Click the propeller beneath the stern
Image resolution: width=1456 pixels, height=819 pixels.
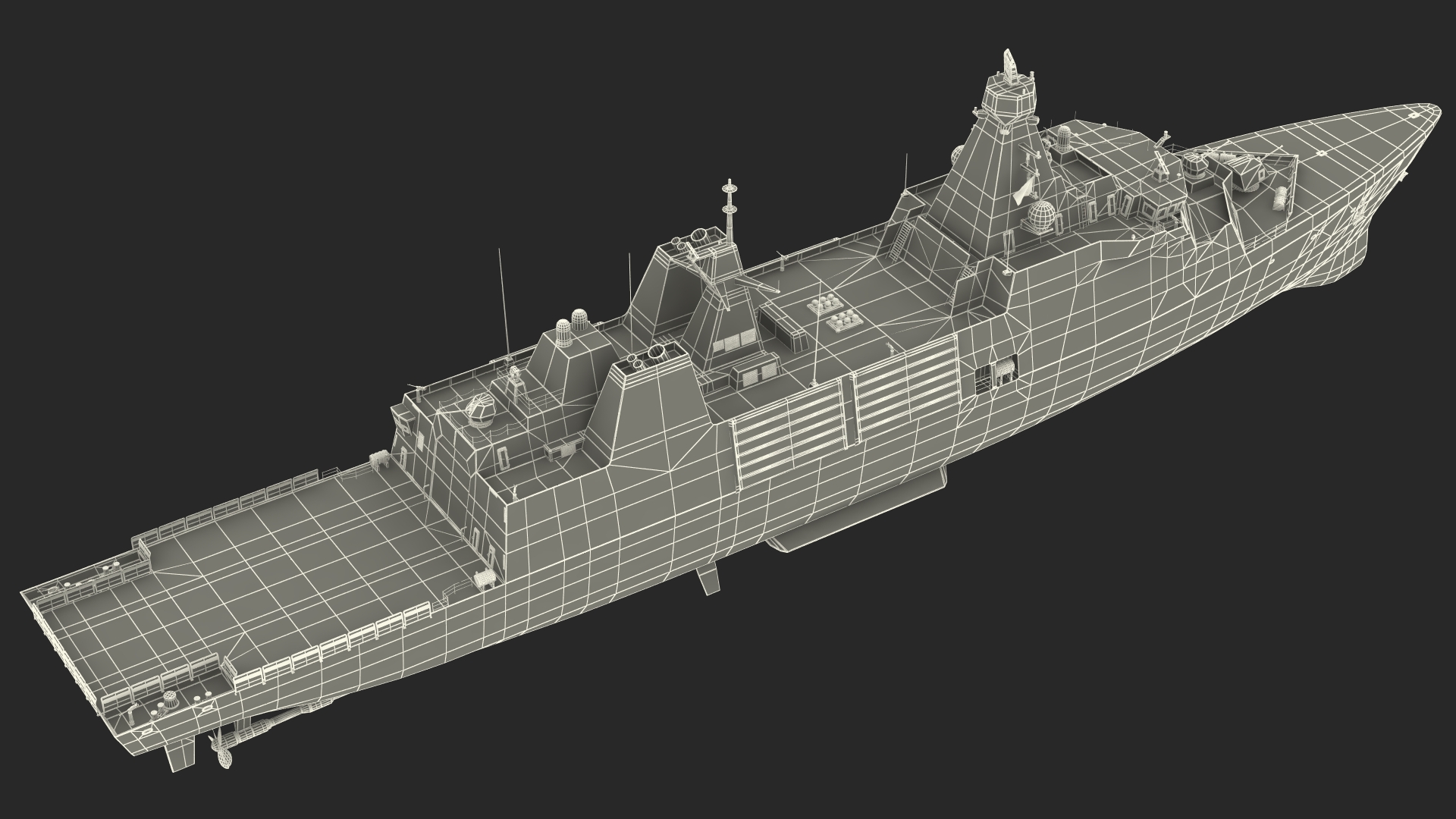(x=222, y=748)
